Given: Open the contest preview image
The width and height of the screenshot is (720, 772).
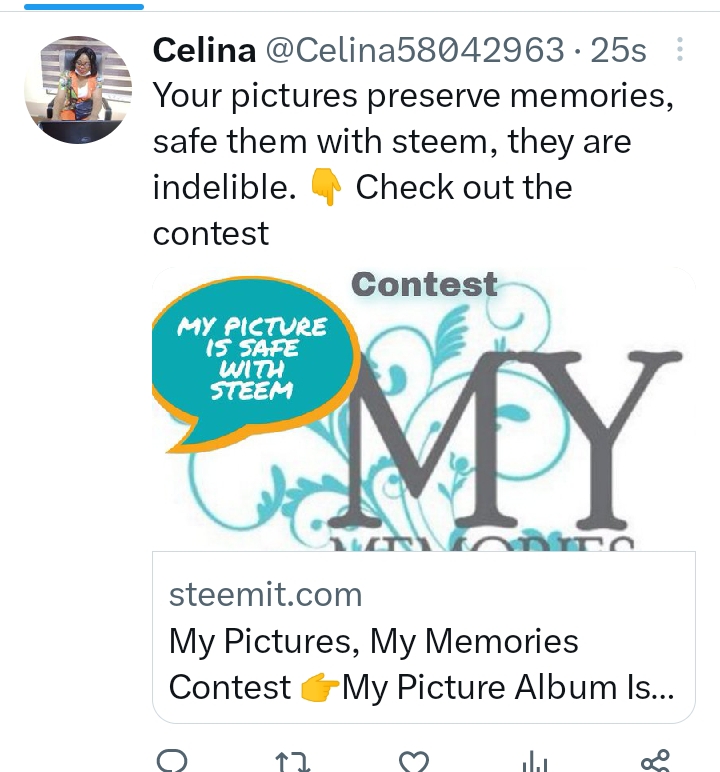Looking at the screenshot, I should tap(424, 409).
